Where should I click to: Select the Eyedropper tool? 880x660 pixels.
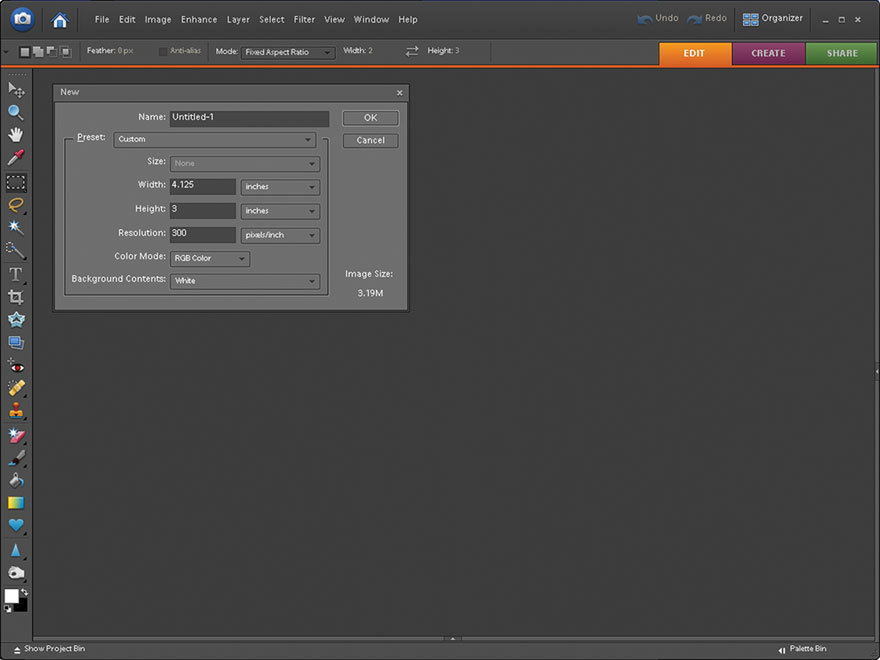(16, 158)
